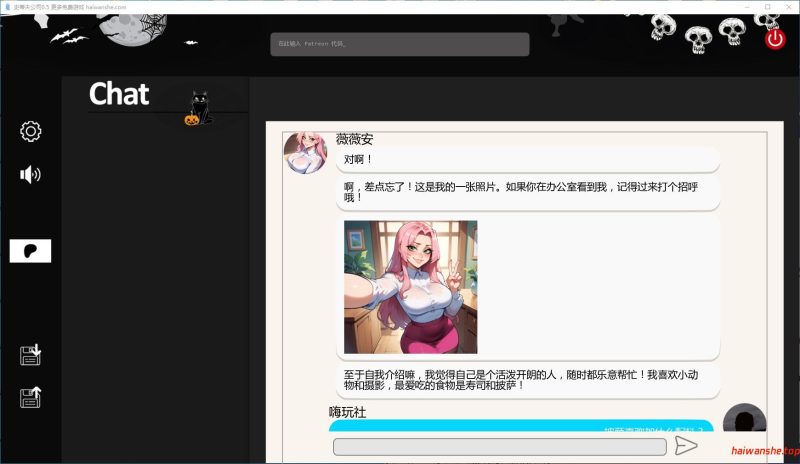Image resolution: width=800 pixels, height=464 pixels.
Task: Send message with the paper plane icon
Action: click(686, 446)
